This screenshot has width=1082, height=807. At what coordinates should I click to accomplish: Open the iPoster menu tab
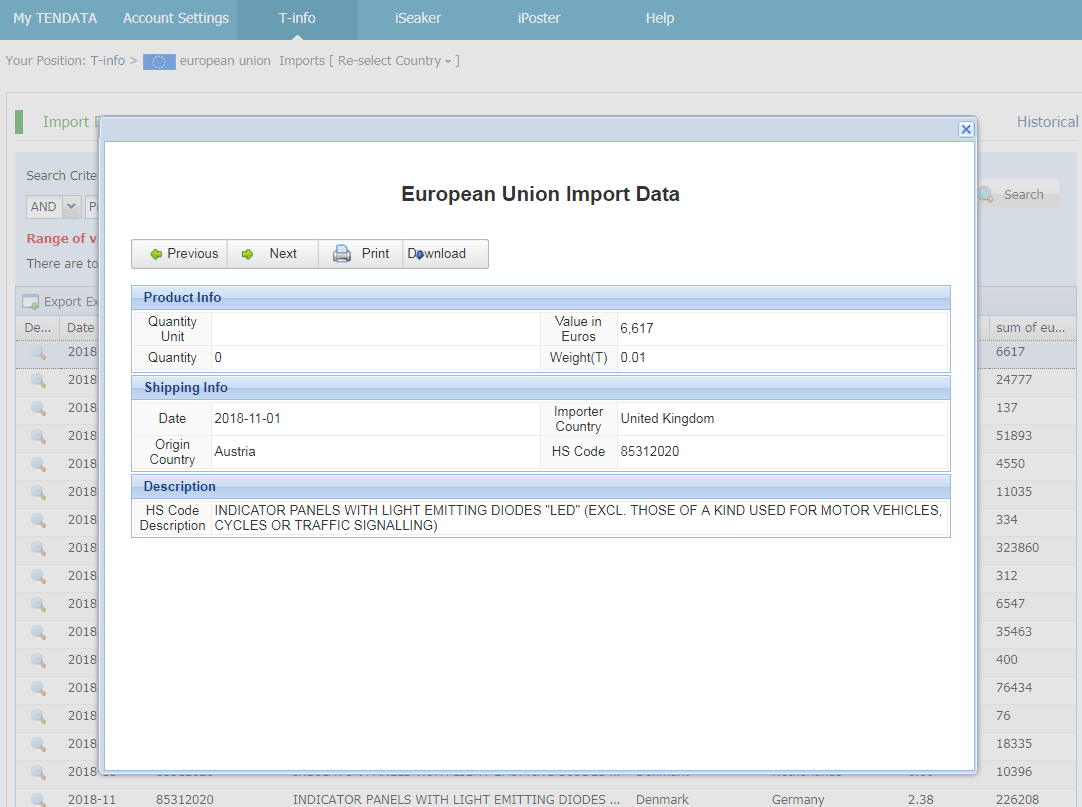[x=539, y=18]
